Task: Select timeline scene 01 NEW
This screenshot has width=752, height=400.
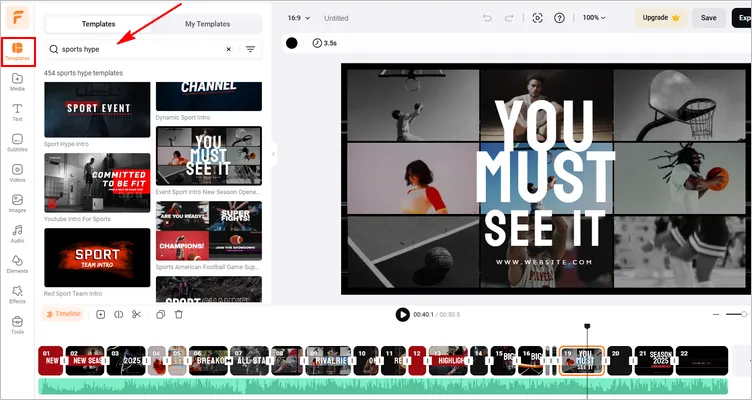Action: [51, 361]
